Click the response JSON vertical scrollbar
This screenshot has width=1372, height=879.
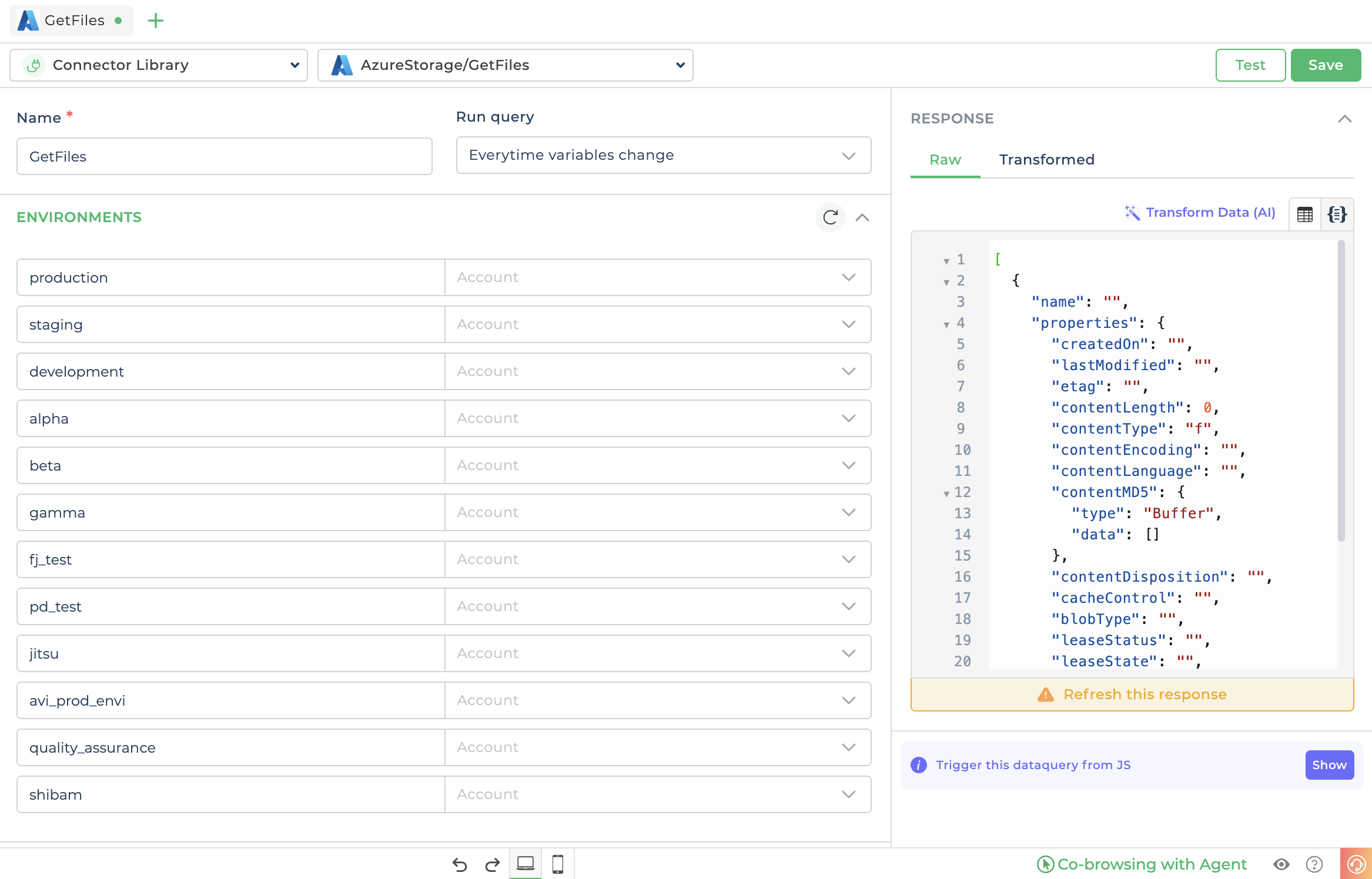(1341, 391)
